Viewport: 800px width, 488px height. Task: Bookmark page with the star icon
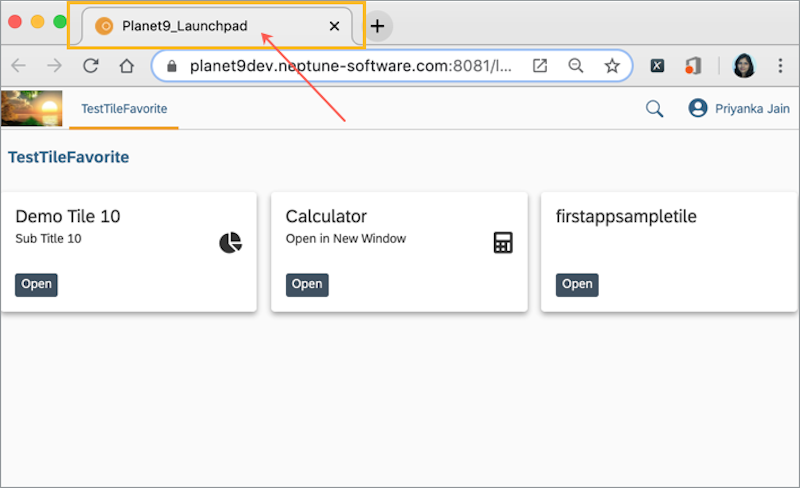click(x=612, y=66)
